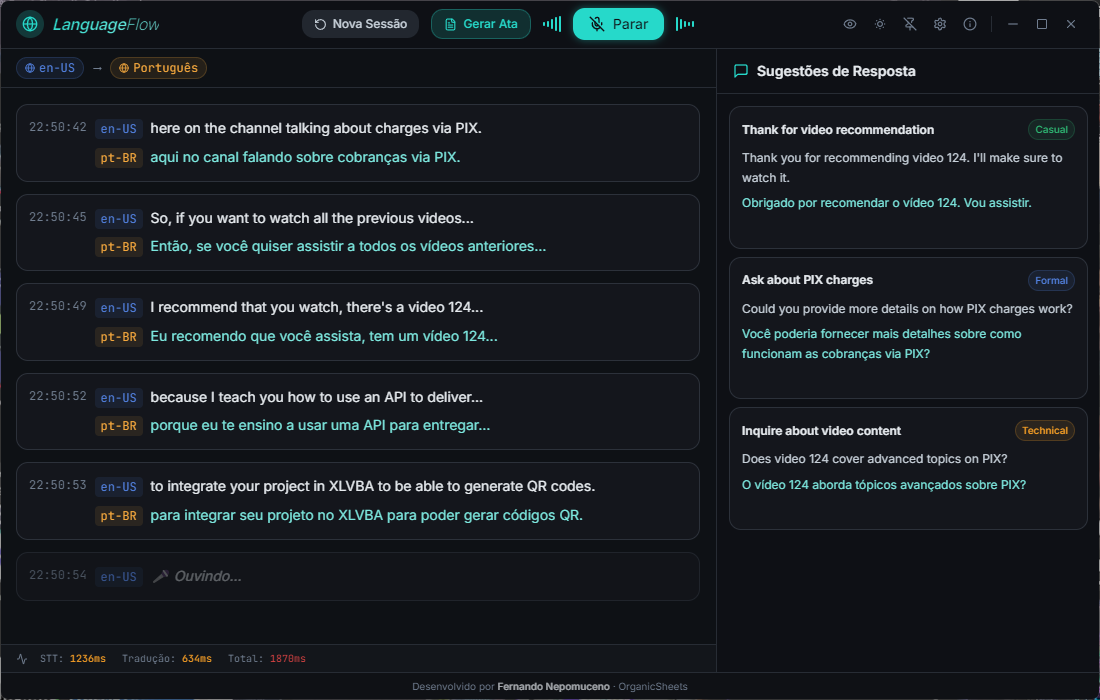Image resolution: width=1100 pixels, height=700 pixels.
Task: Click the 22:50:53 timestamp
Action: pos(58,485)
